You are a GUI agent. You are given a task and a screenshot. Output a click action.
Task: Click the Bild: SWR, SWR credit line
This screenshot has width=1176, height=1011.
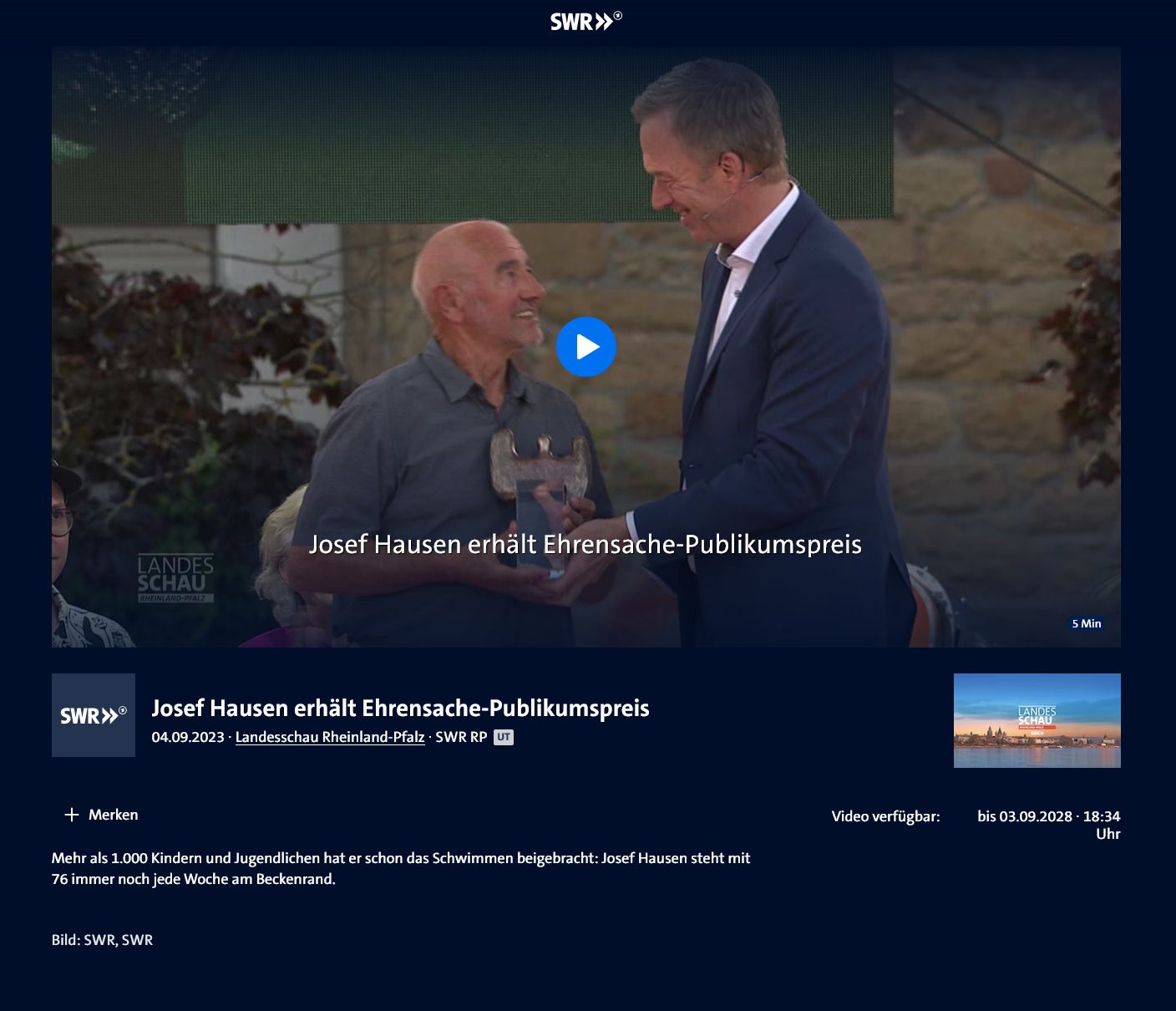pyautogui.click(x=102, y=940)
